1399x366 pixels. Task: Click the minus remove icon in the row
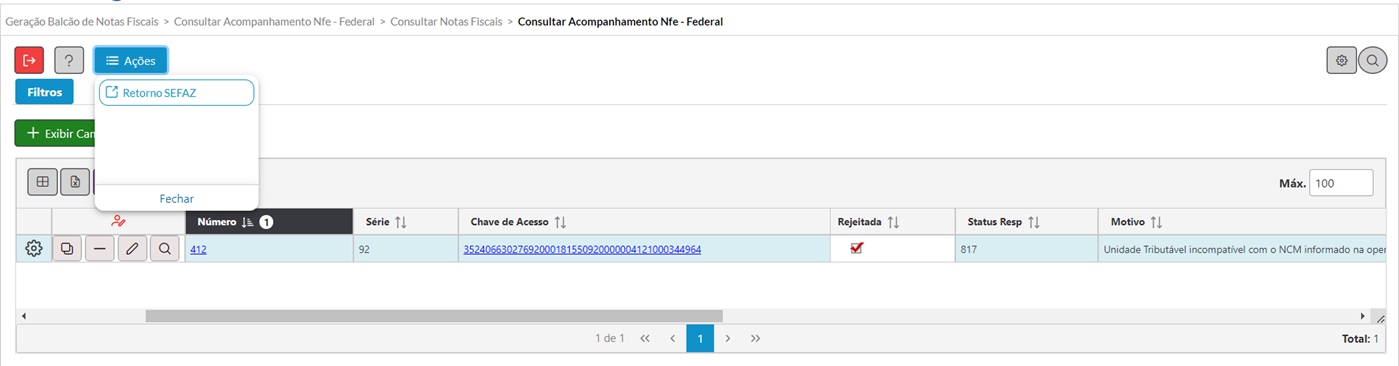click(x=100, y=249)
